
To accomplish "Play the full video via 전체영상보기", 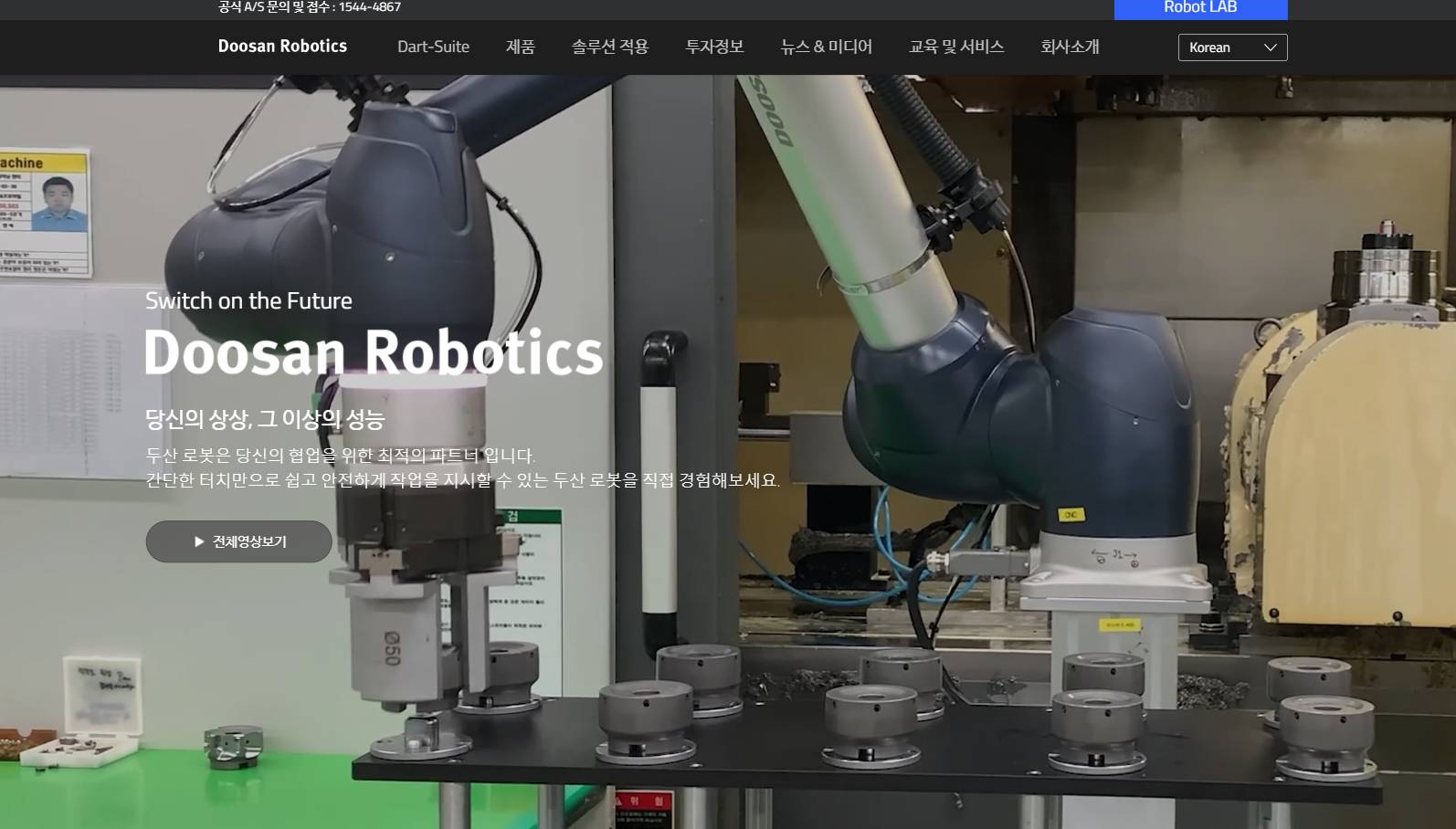I will point(238,541).
